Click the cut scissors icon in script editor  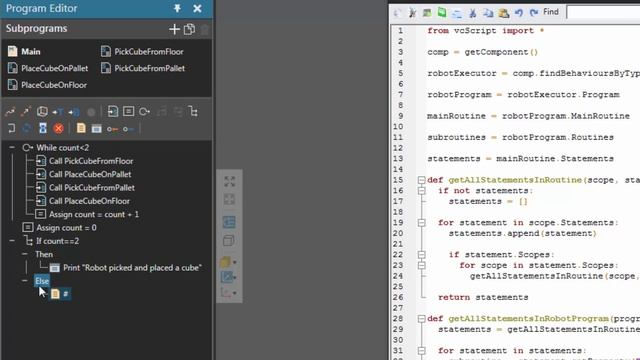tap(473, 13)
